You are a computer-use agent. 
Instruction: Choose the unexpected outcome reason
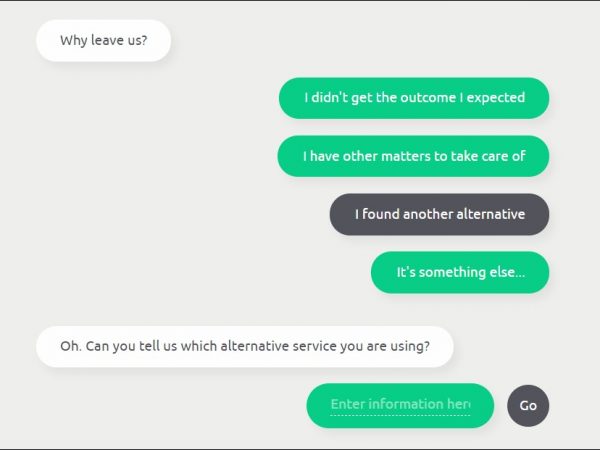click(x=414, y=98)
